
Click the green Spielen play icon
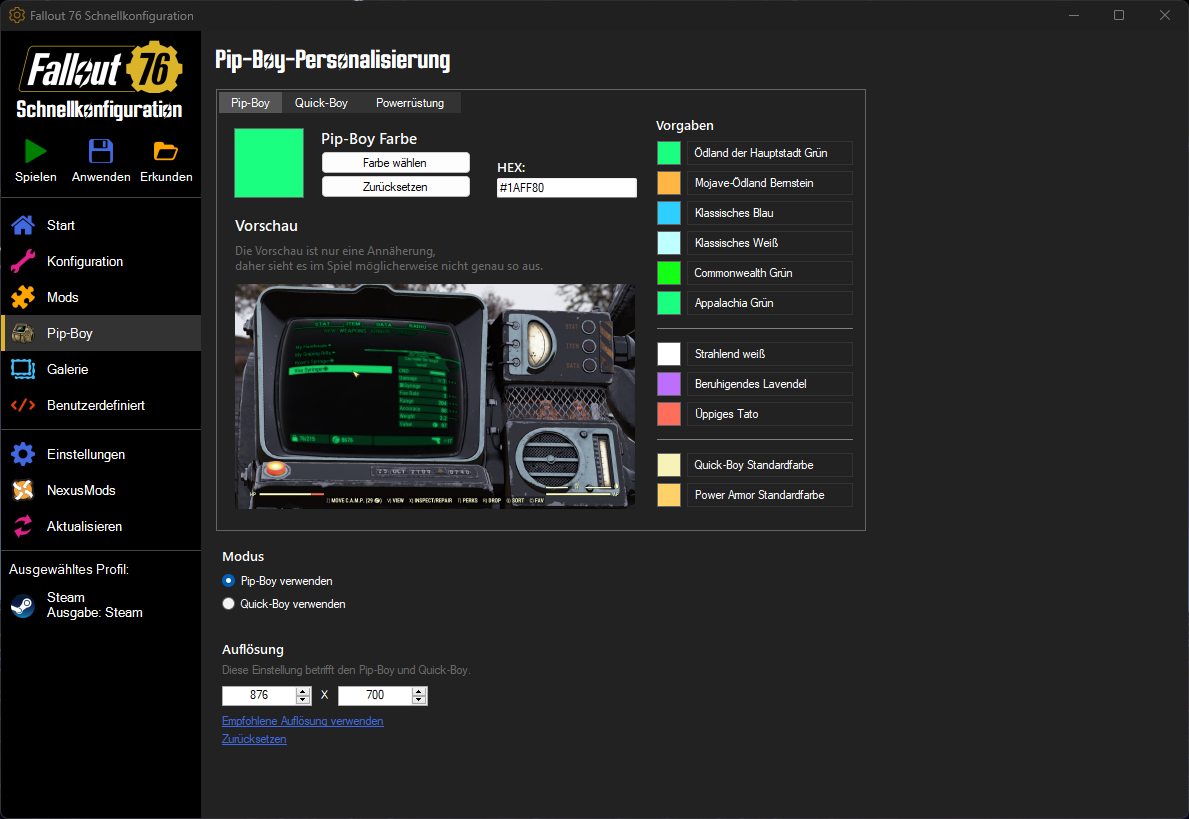[35, 151]
